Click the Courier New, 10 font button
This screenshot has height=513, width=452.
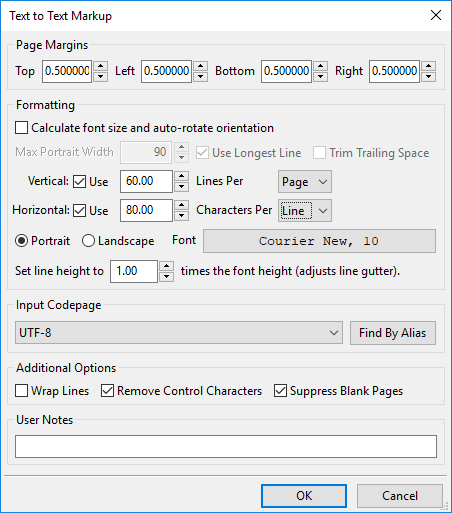pyautogui.click(x=319, y=241)
